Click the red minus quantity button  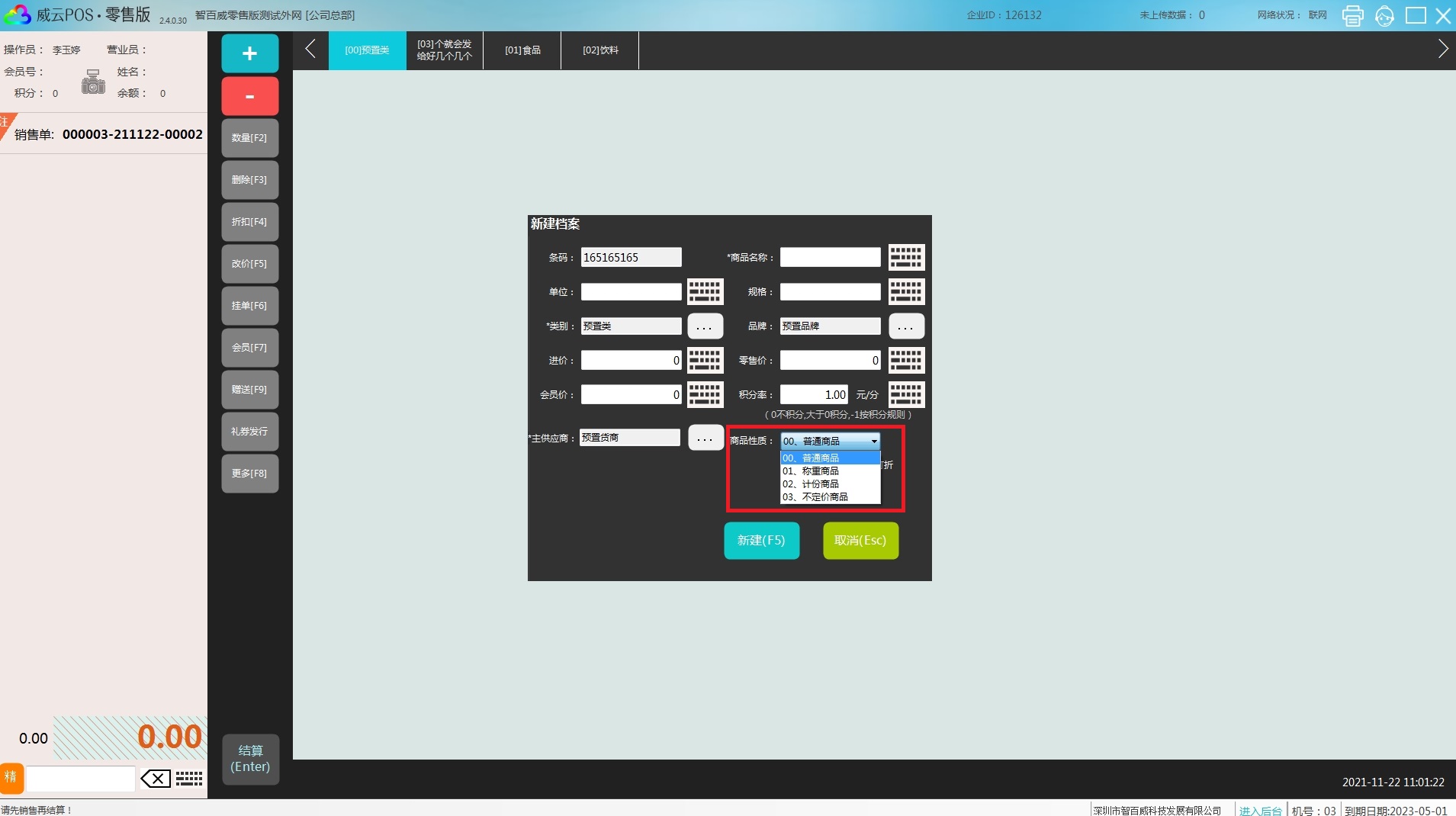tap(249, 96)
